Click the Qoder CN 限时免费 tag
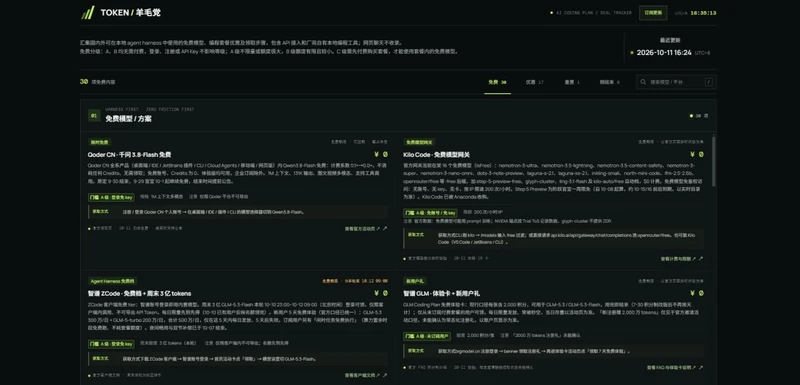Screen dimensions: 800x385 click(99, 142)
